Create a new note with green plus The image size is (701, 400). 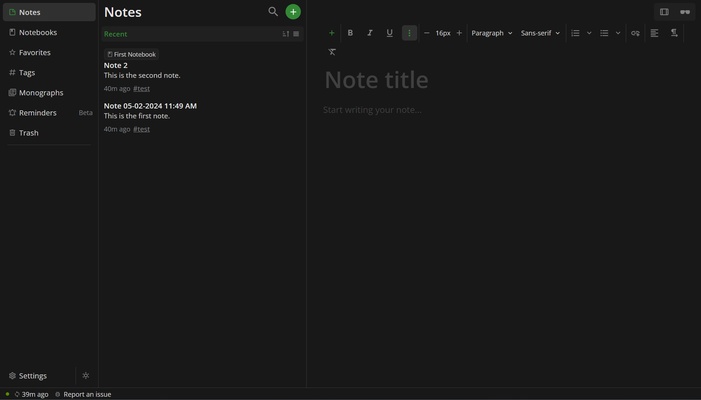(x=293, y=12)
